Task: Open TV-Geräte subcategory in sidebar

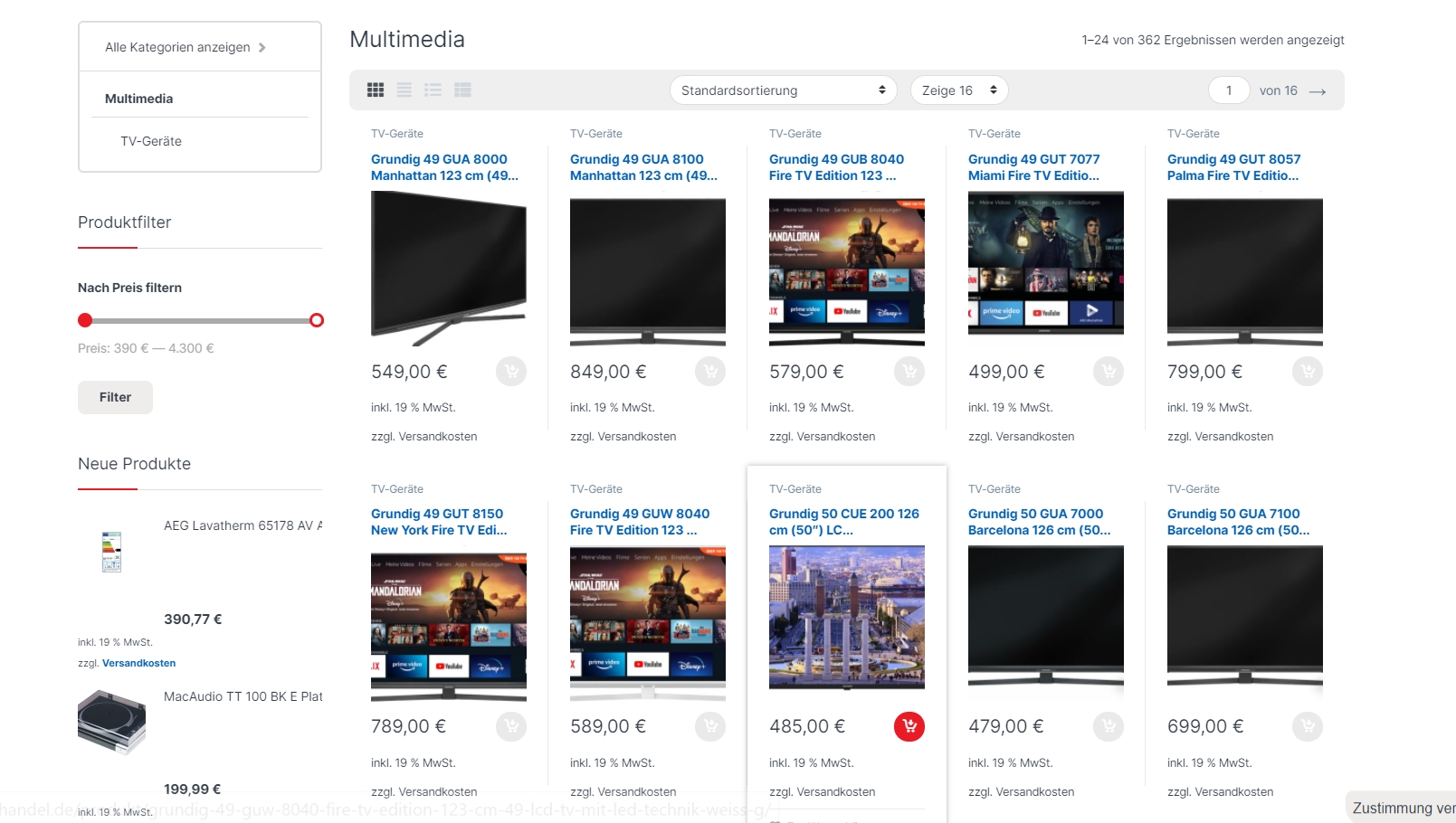Action: click(151, 141)
